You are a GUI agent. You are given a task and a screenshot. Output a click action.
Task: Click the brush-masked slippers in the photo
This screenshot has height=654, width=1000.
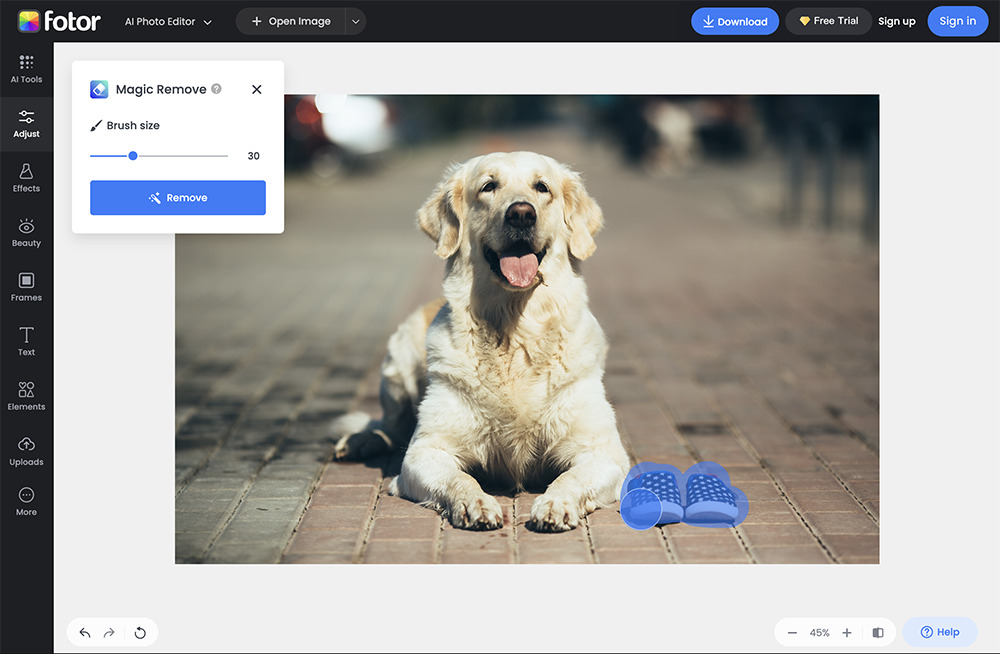tap(684, 496)
